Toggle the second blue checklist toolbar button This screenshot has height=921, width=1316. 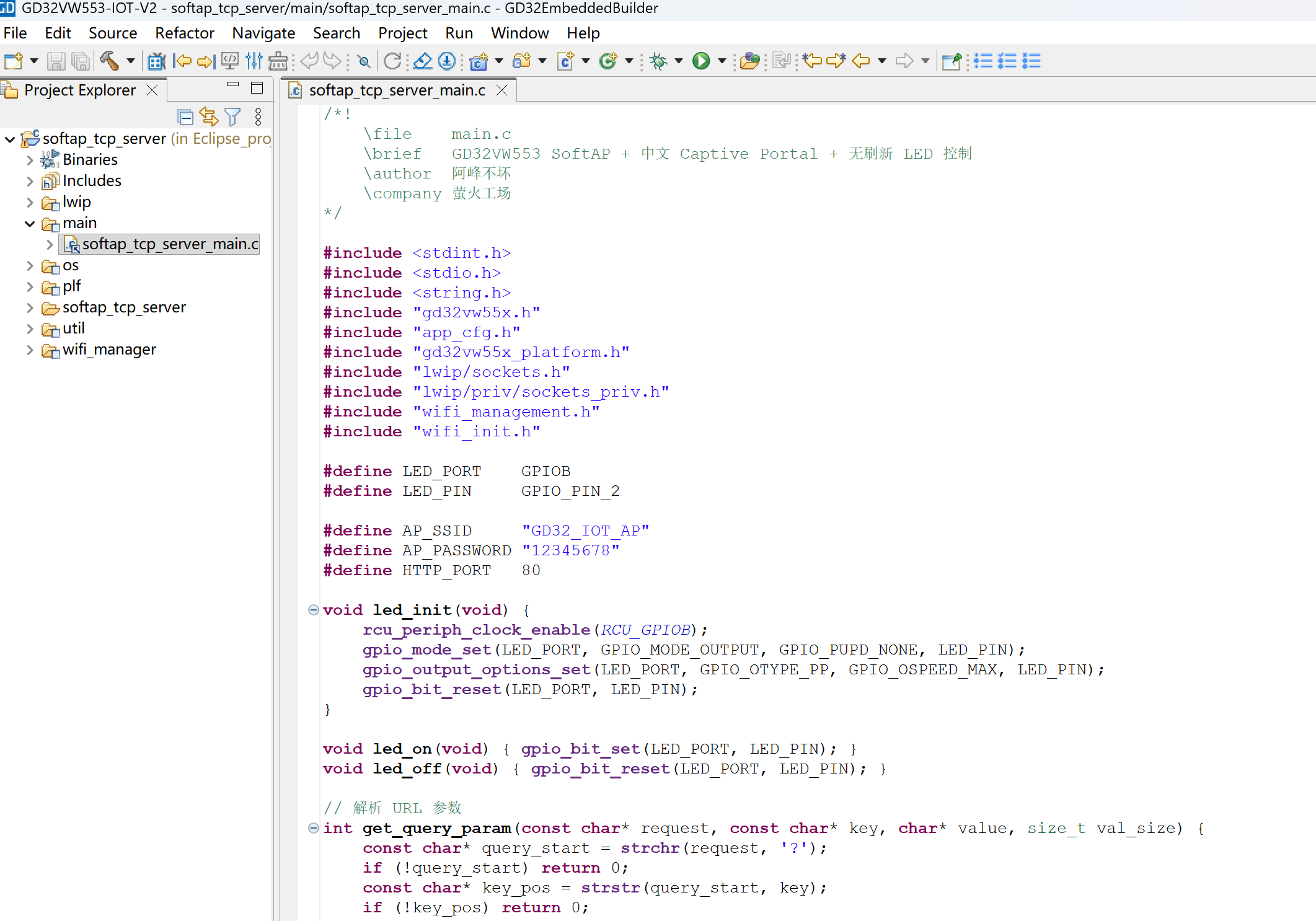[x=1007, y=61]
